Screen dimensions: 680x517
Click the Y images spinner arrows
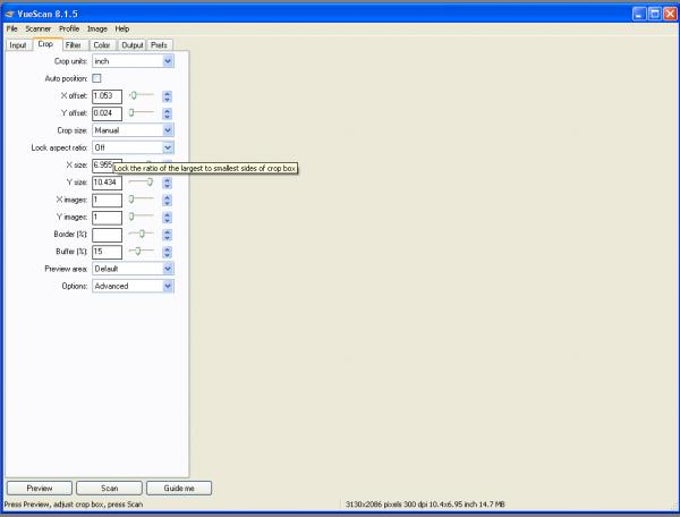167,218
